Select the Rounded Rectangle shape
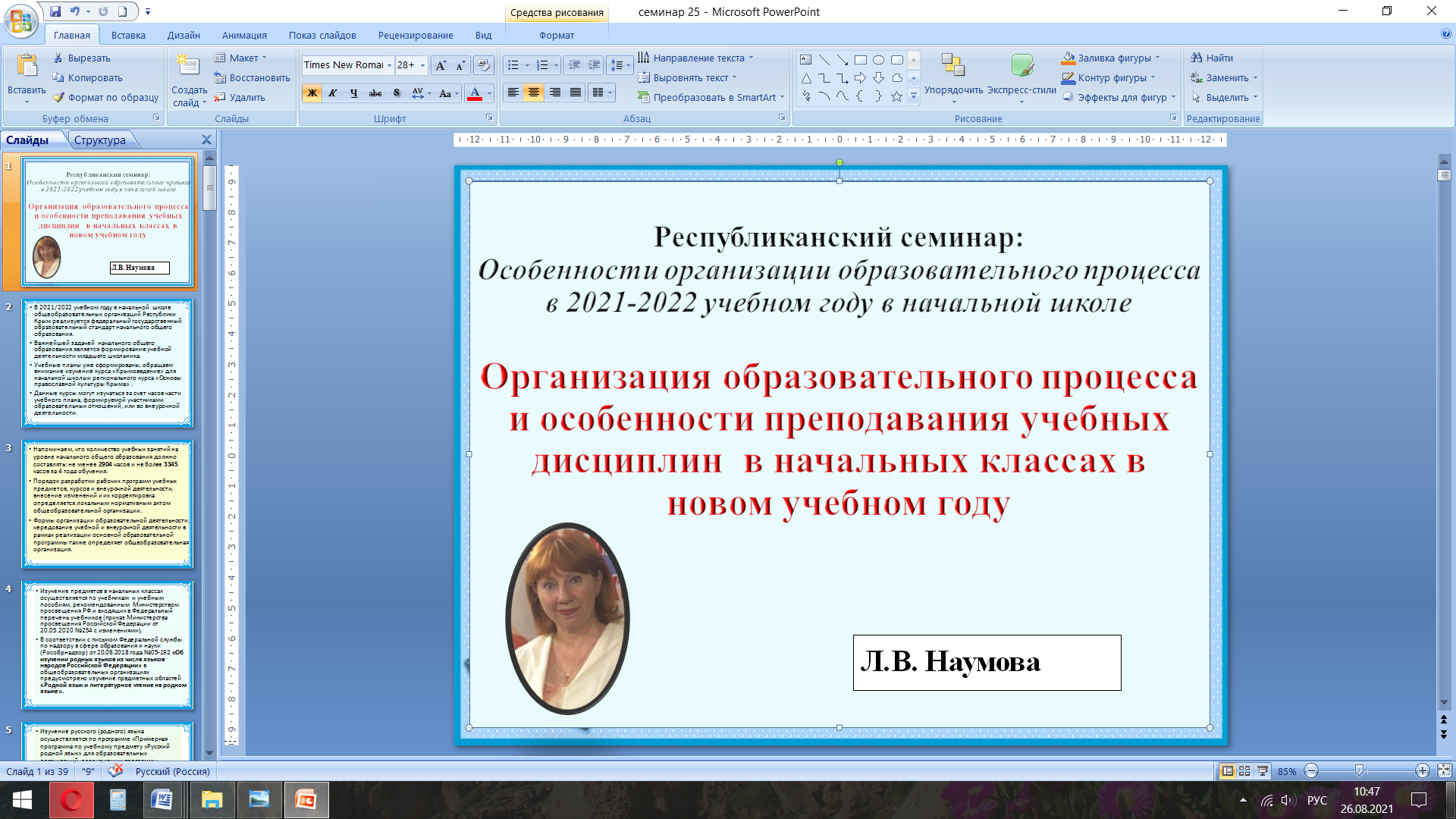 tap(897, 60)
